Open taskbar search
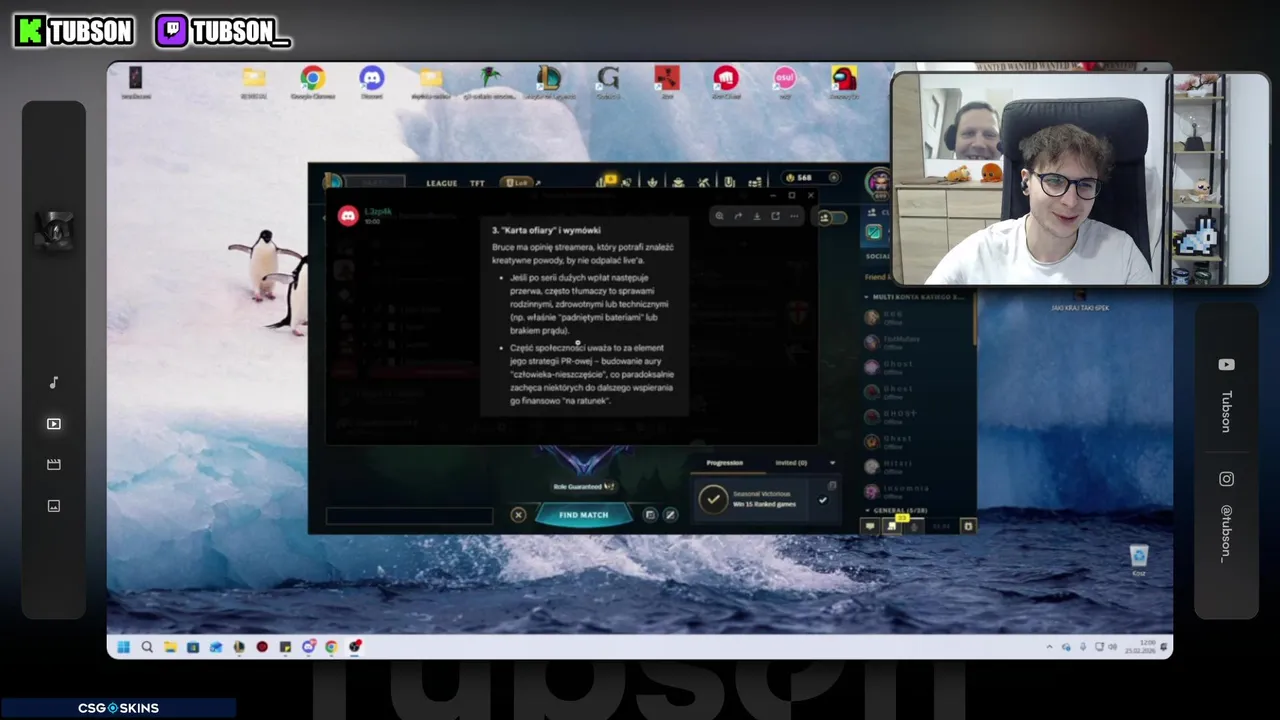This screenshot has width=1280, height=720. click(x=147, y=647)
